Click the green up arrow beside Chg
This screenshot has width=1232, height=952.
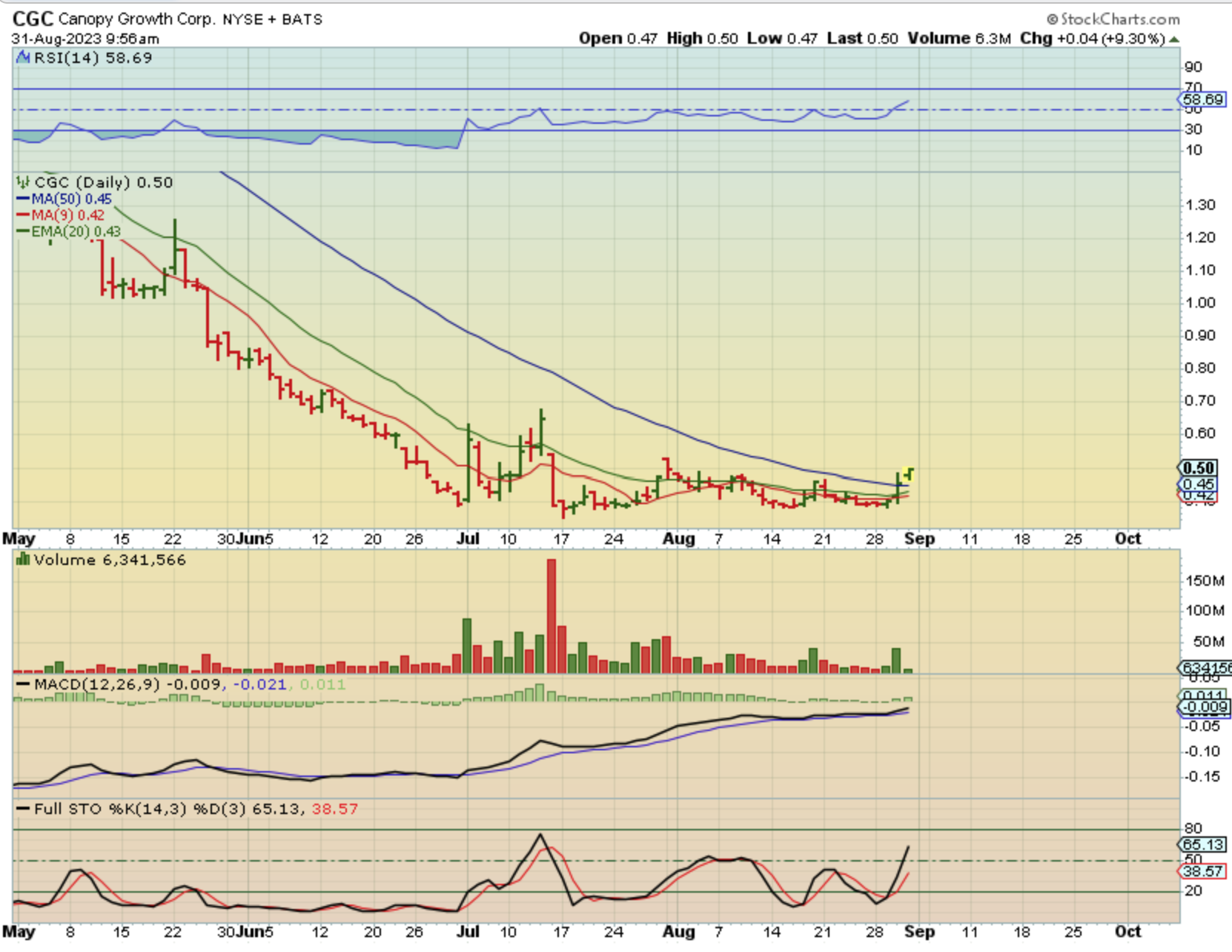(1174, 39)
